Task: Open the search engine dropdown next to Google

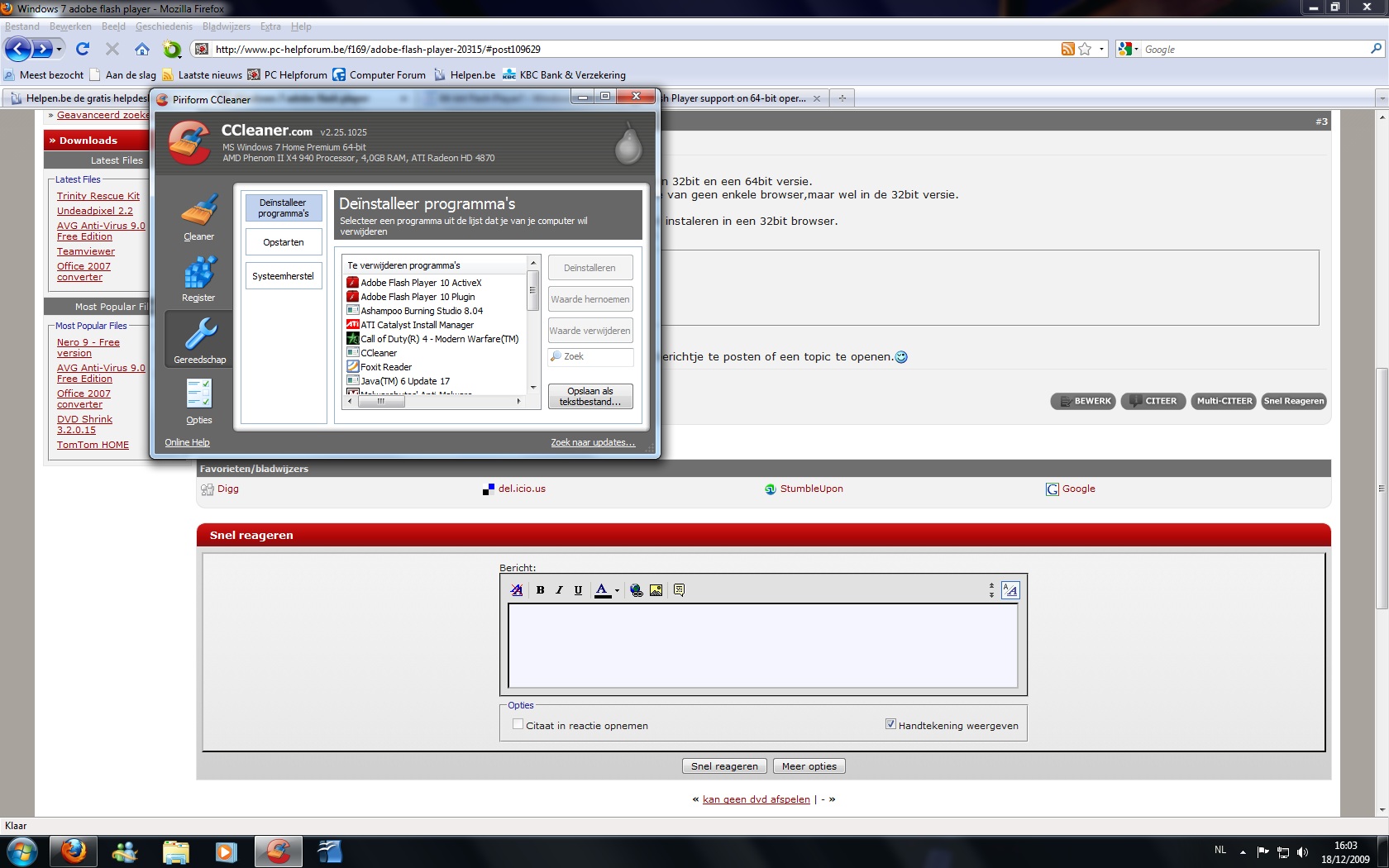Action: pos(1137,50)
